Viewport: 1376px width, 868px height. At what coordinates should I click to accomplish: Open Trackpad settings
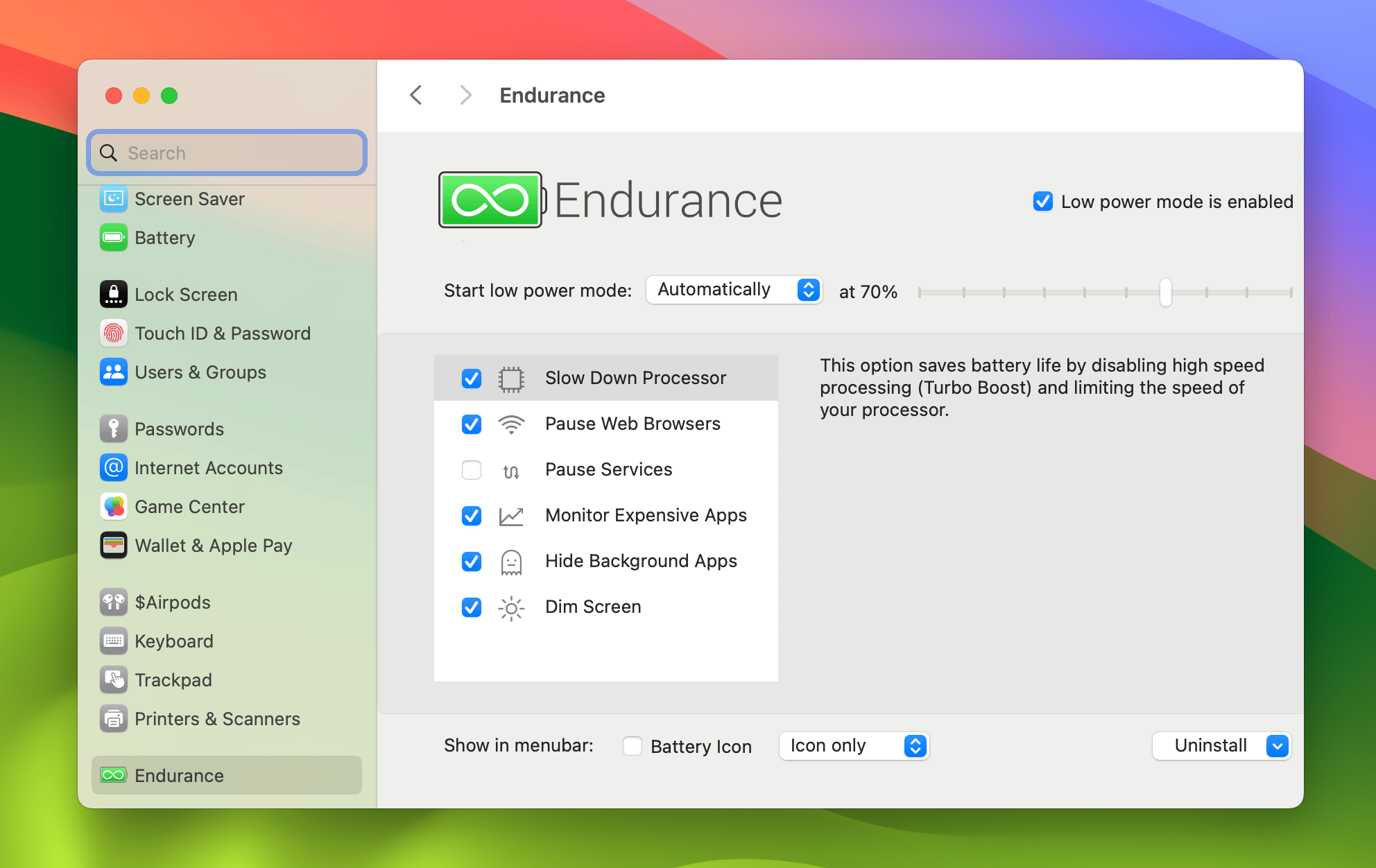tap(227, 680)
